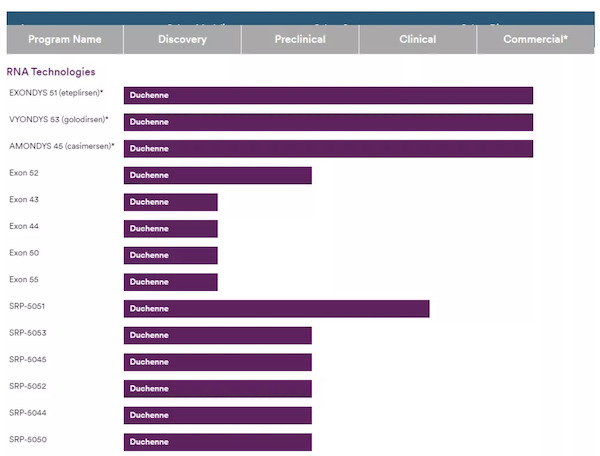Click VYONDYS 53 (golodirsen)* program name
600x456 pixels.
[59, 119]
